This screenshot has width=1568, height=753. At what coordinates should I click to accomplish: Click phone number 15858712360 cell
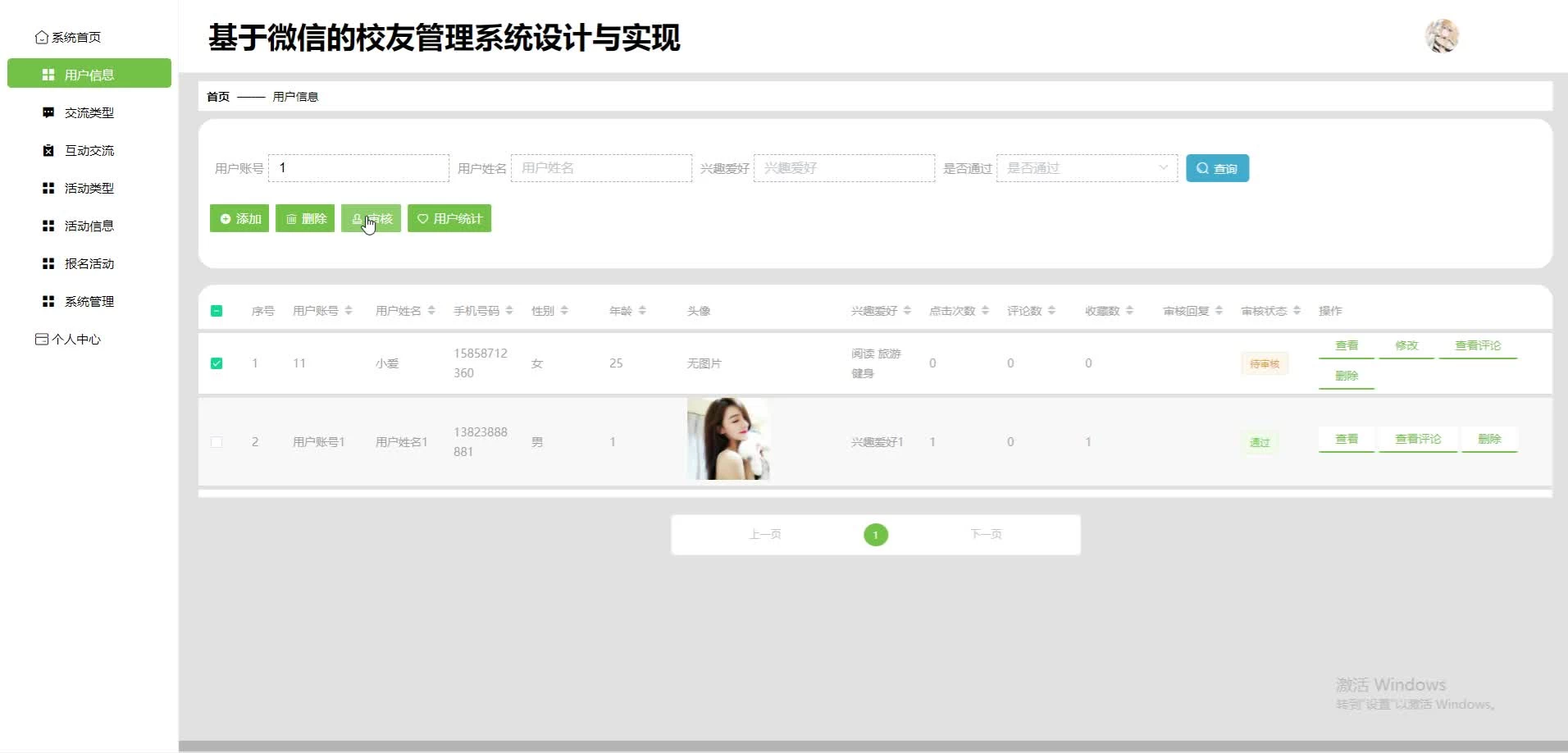pos(481,363)
